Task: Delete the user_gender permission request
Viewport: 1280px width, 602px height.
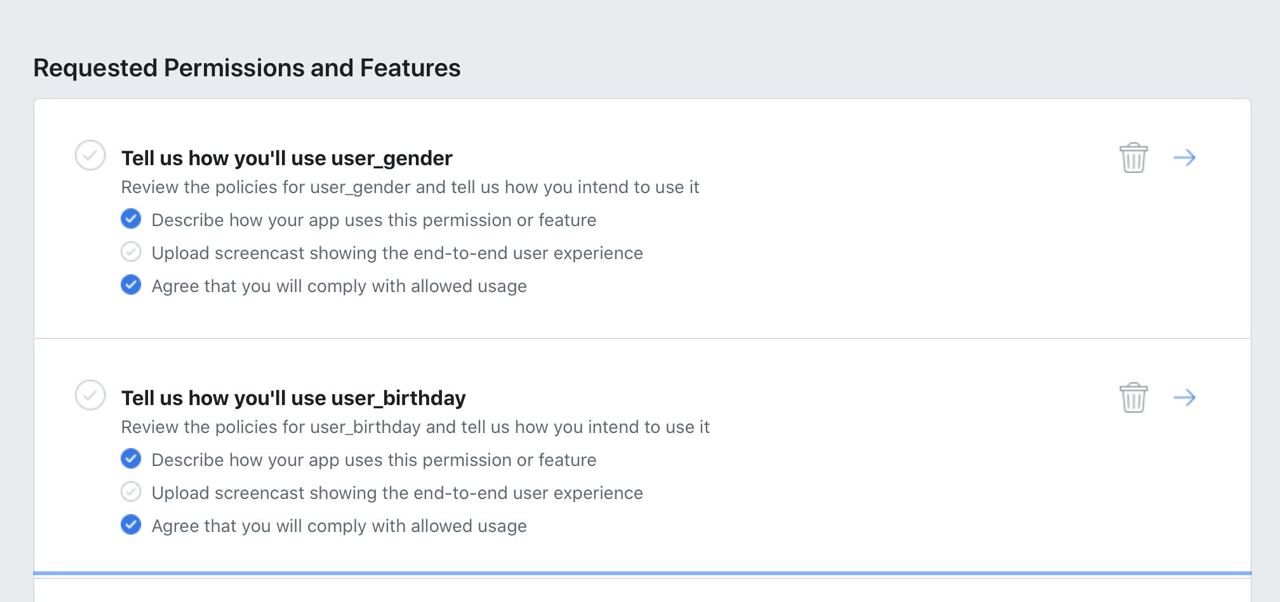Action: [1133, 157]
